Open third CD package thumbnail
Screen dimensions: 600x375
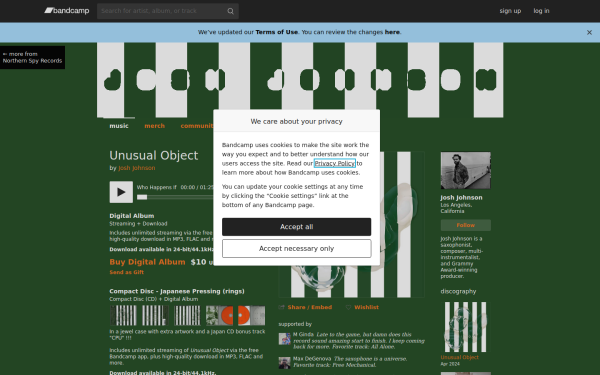click(x=187, y=316)
